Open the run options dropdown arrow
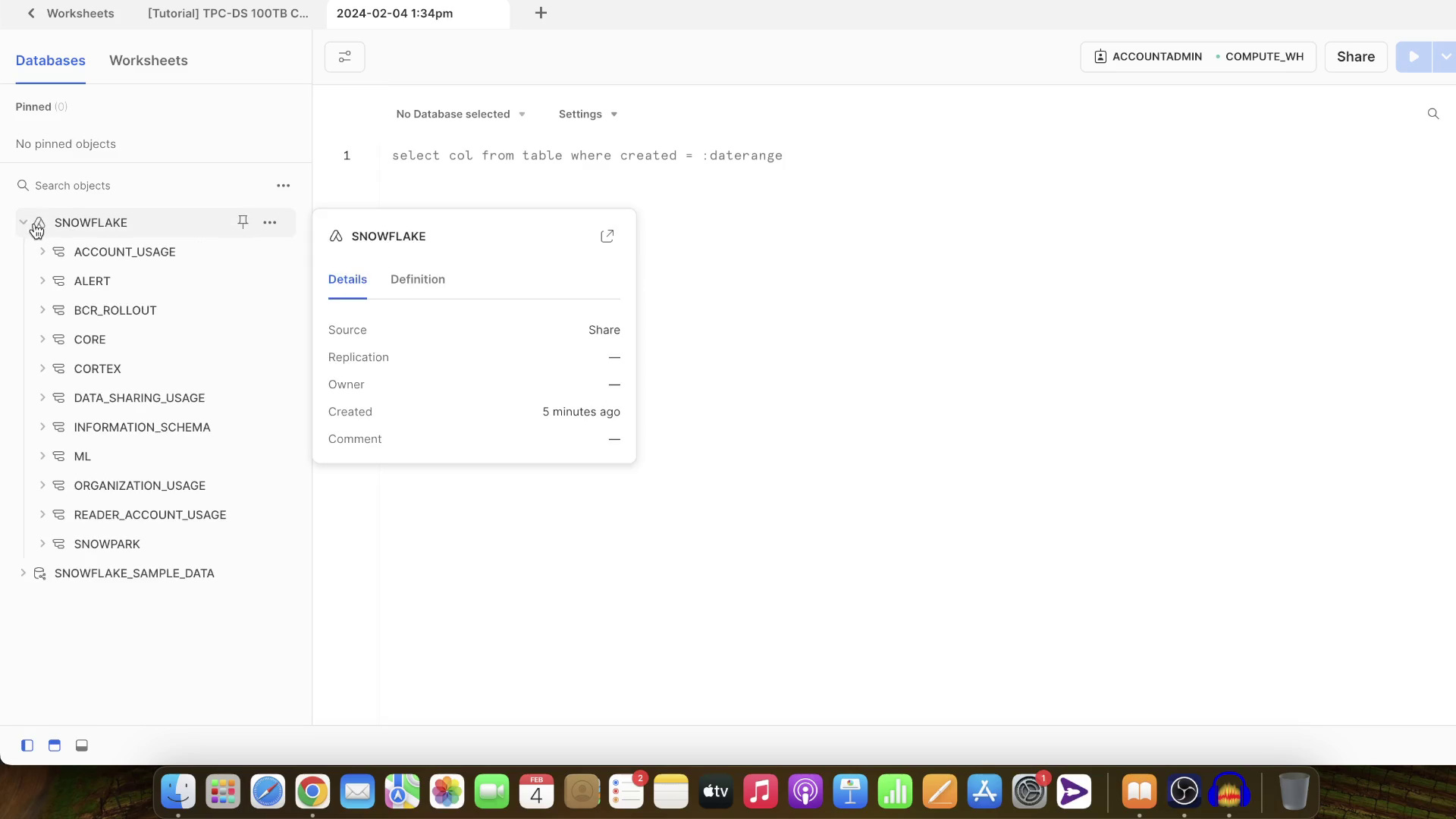The height and width of the screenshot is (819, 1456). pos(1445,57)
